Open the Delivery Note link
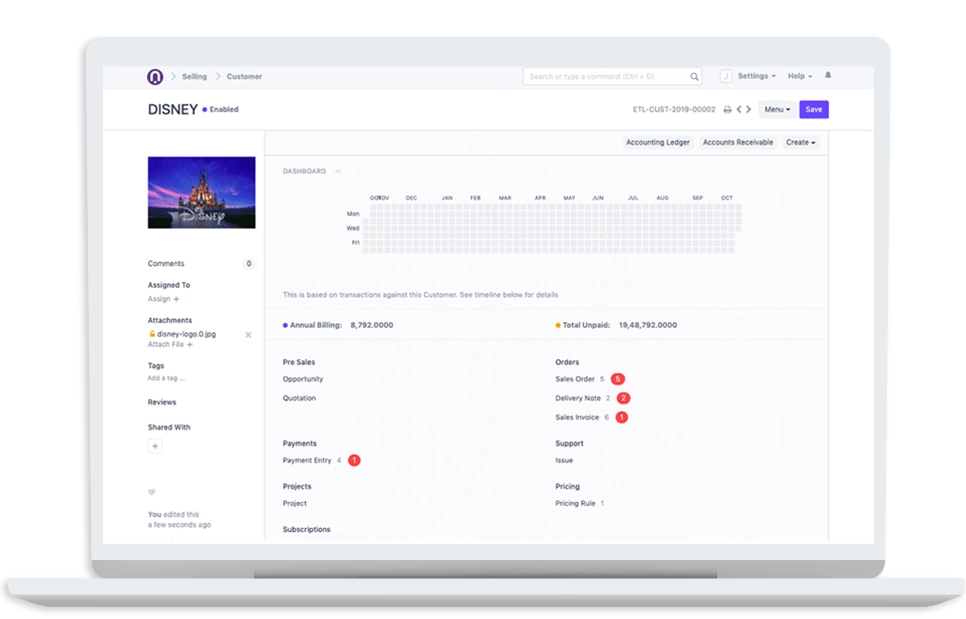 (578, 398)
